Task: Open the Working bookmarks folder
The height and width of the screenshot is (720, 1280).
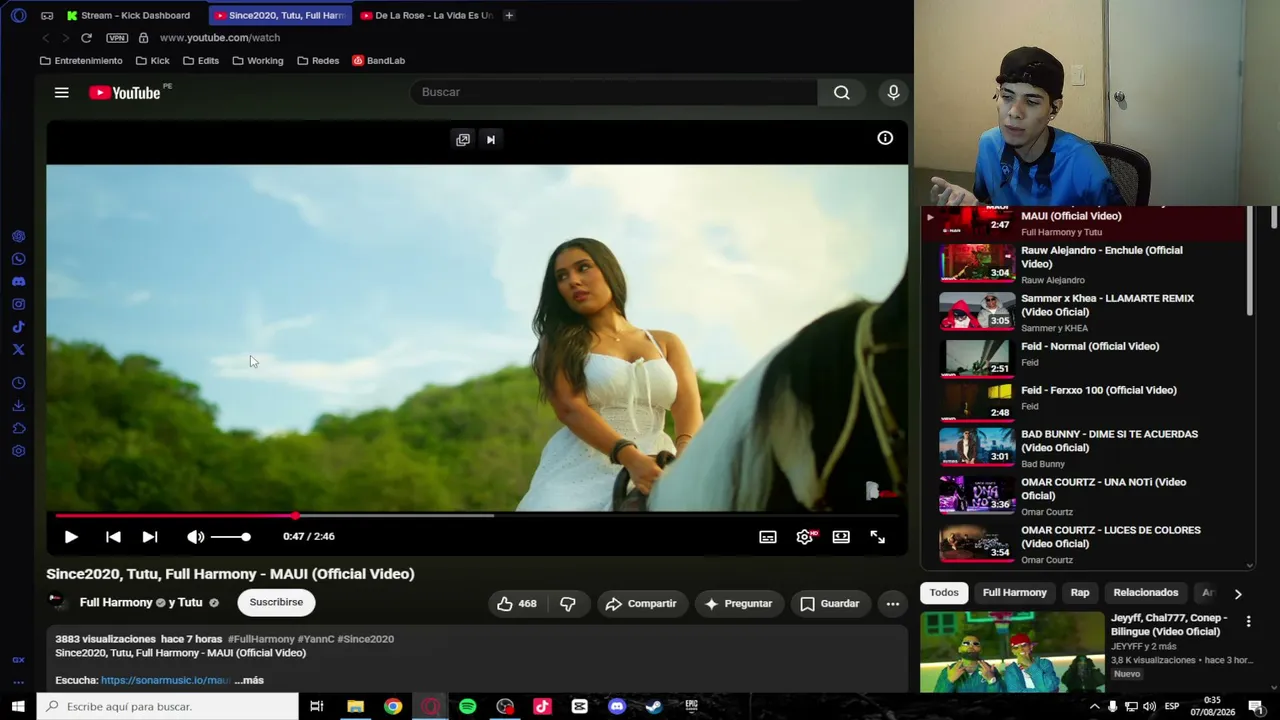Action: pos(258,61)
